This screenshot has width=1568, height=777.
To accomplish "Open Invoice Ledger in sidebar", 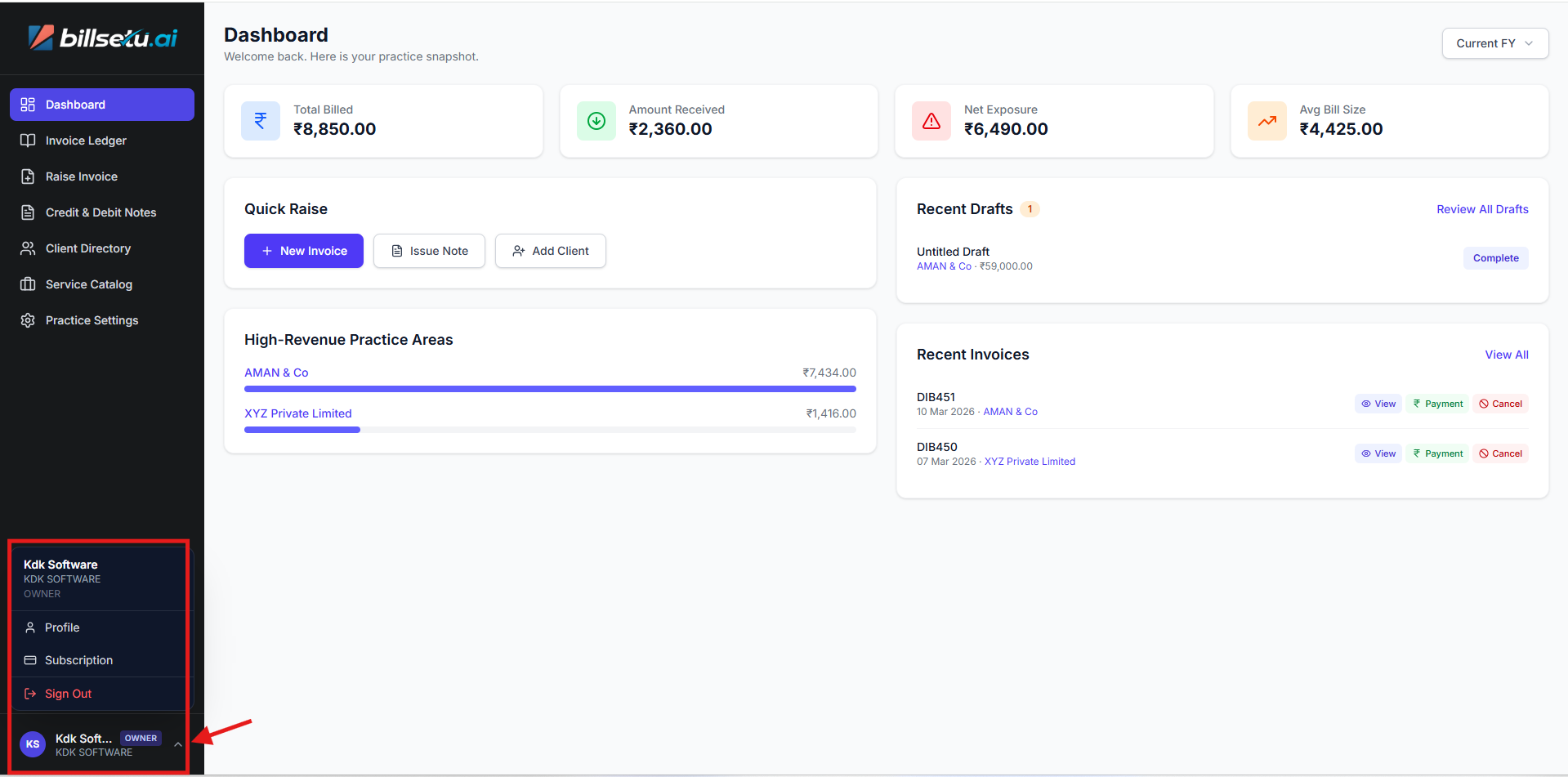I will [86, 141].
